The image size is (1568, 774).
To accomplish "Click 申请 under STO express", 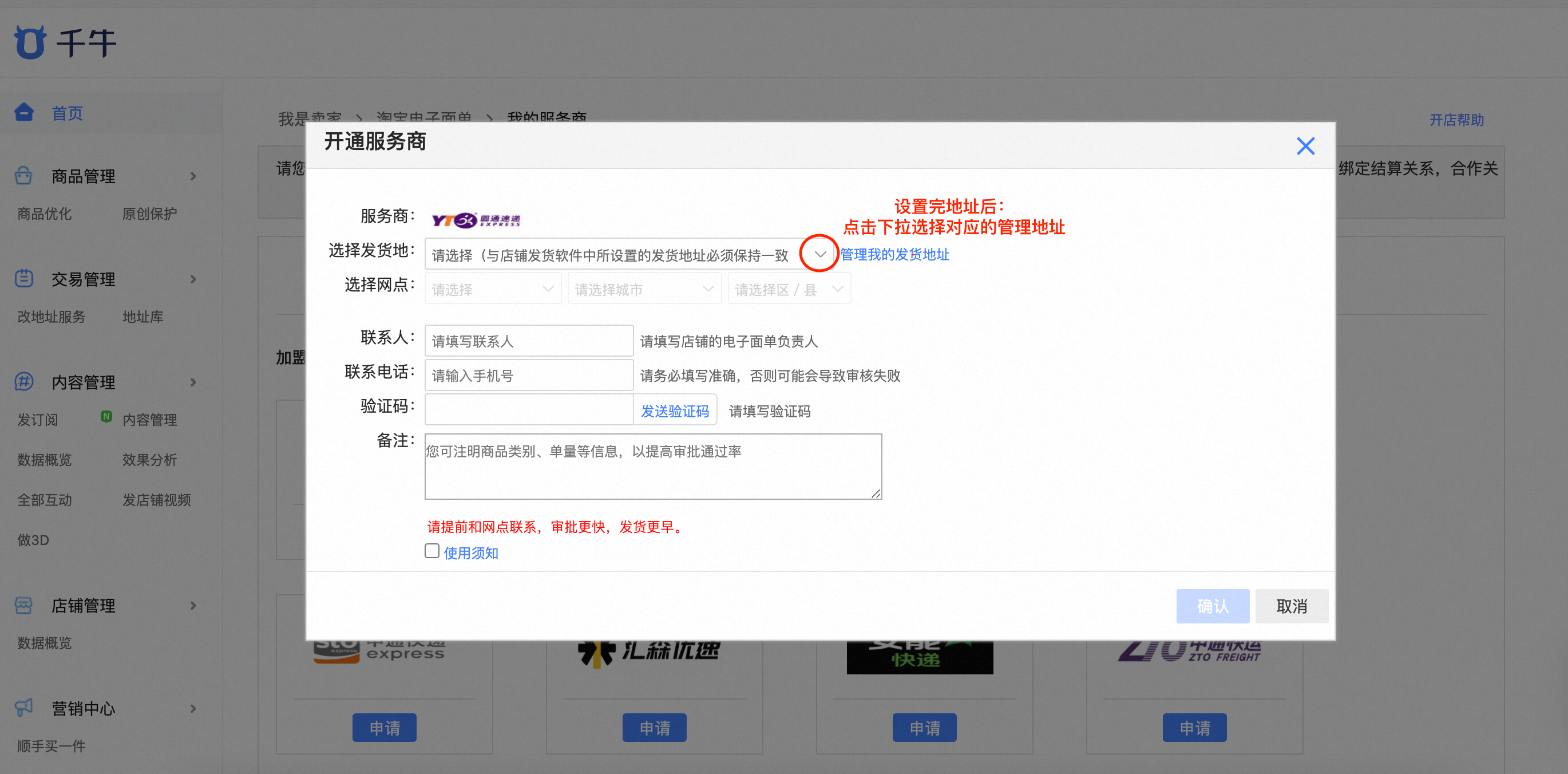I will tap(385, 728).
